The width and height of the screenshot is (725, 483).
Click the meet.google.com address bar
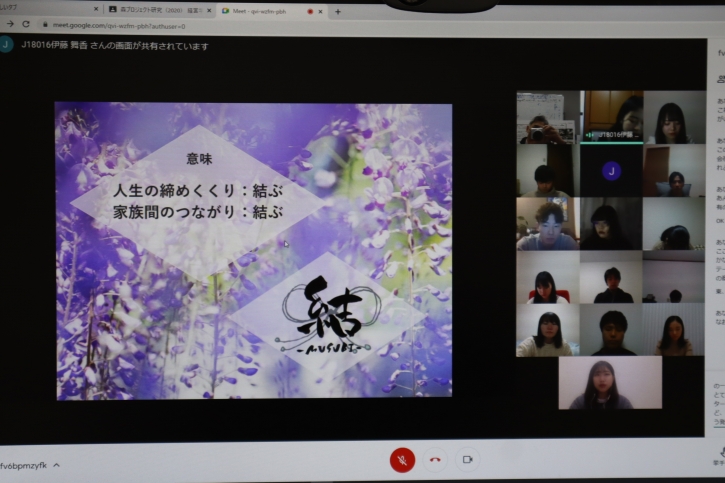click(x=119, y=26)
